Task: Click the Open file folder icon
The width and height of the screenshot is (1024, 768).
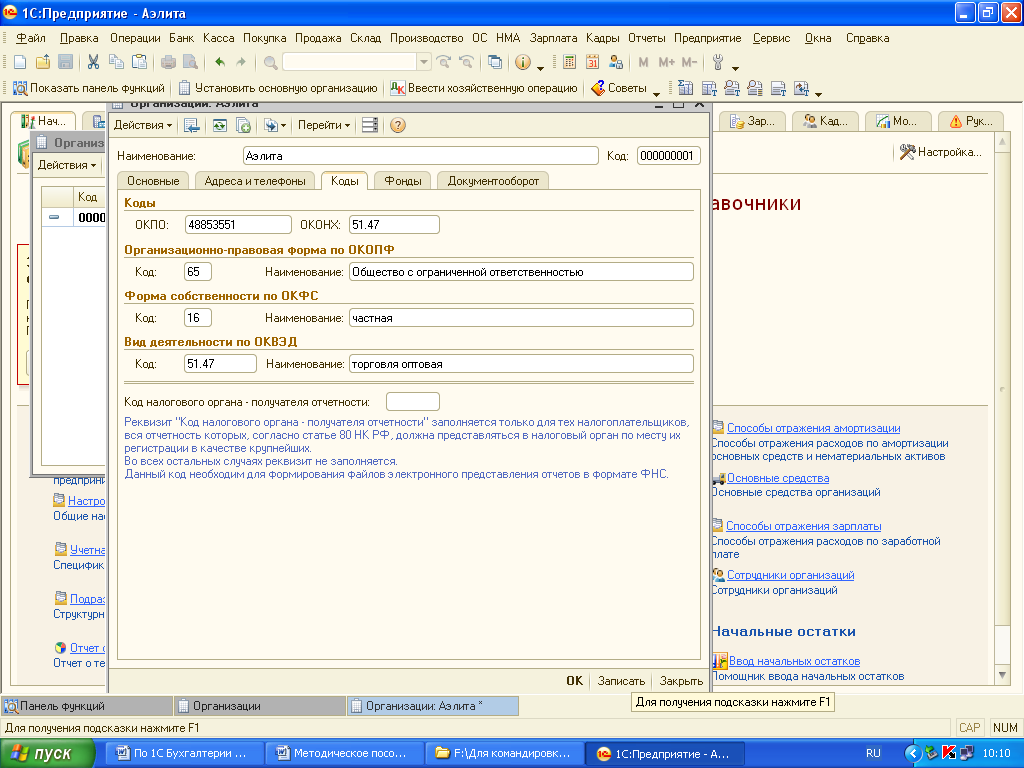Action: click(42, 62)
